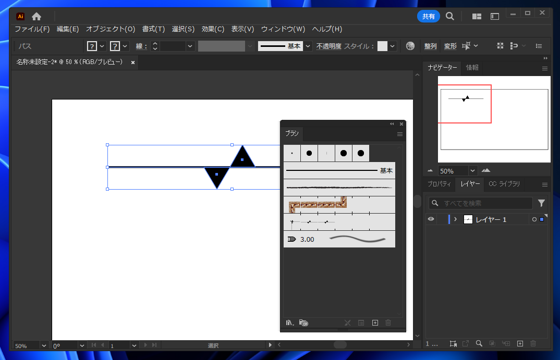Open the navigator 50% zoom dropdown arrow

point(472,171)
